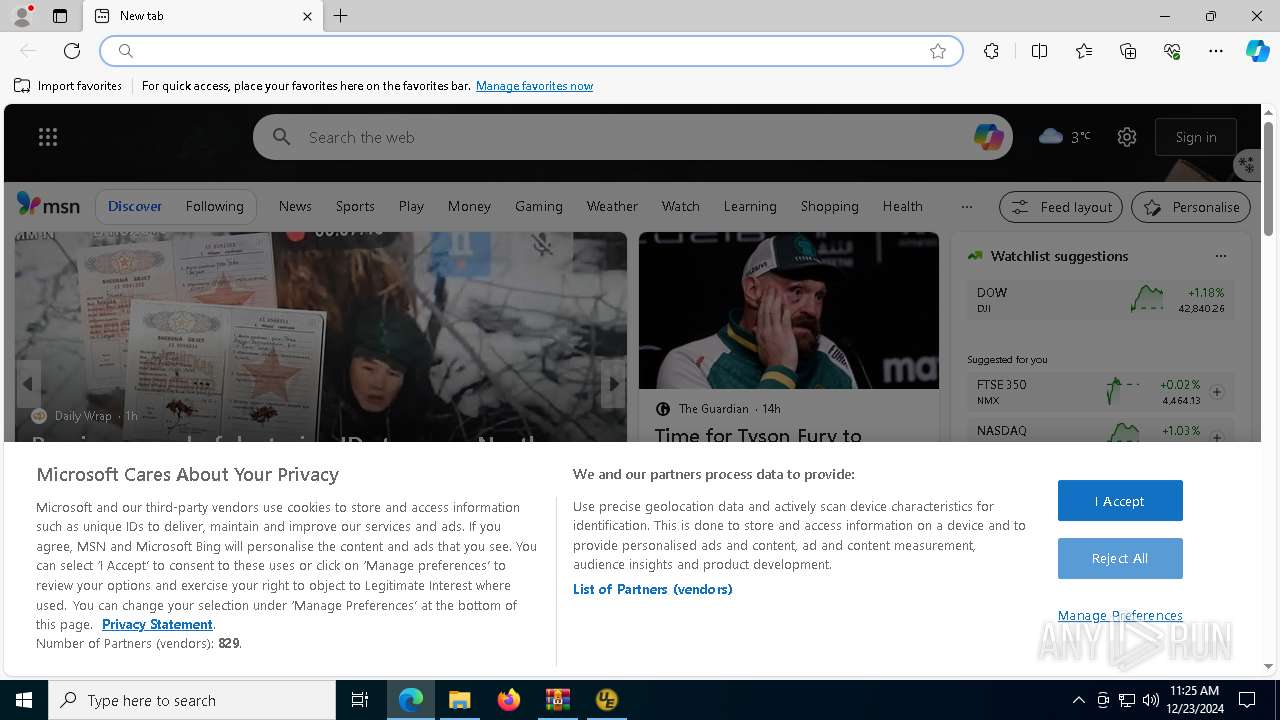The image size is (1280, 720).
Task: Click the MSN logo
Action: [x=48, y=205]
